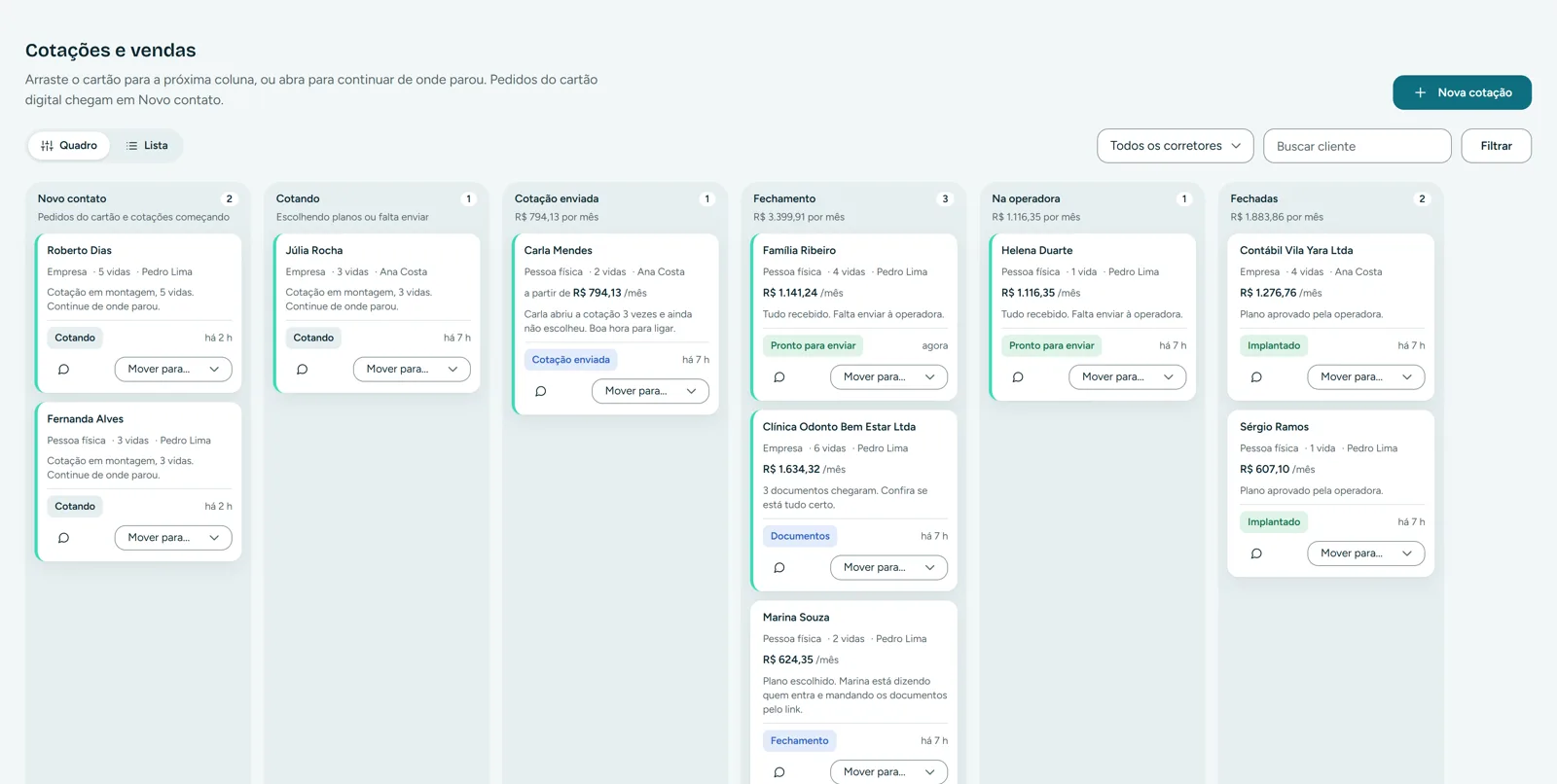
Task: Click Implantado badge on Sérgio Ramos card
Action: (x=1274, y=522)
